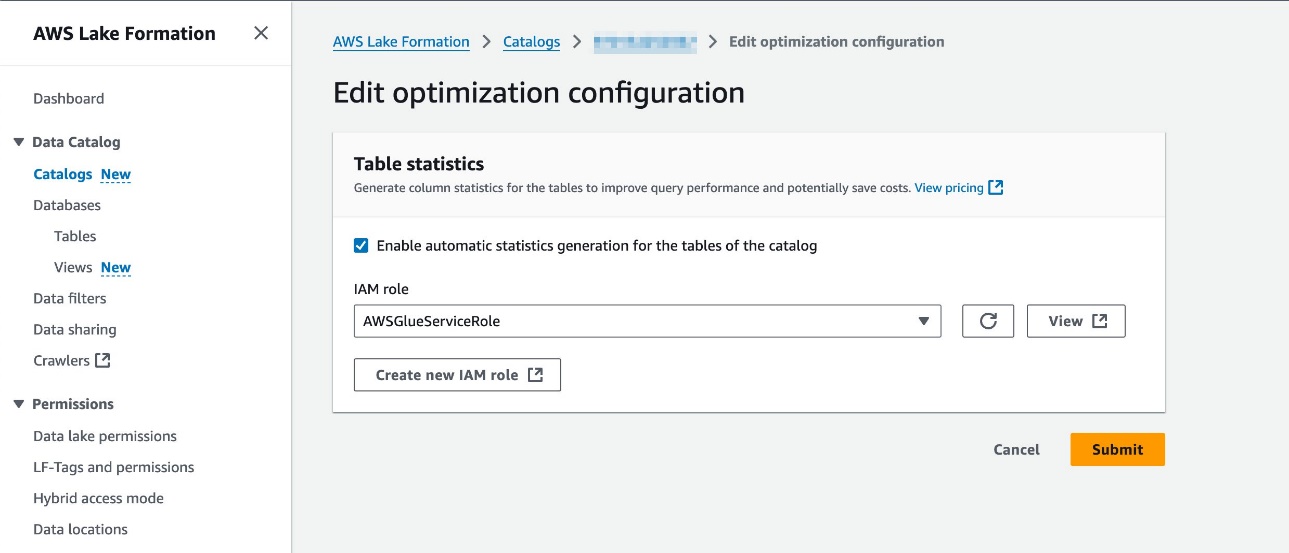Go to Databases in sidebar
This screenshot has height=553, width=1289.
click(67, 205)
